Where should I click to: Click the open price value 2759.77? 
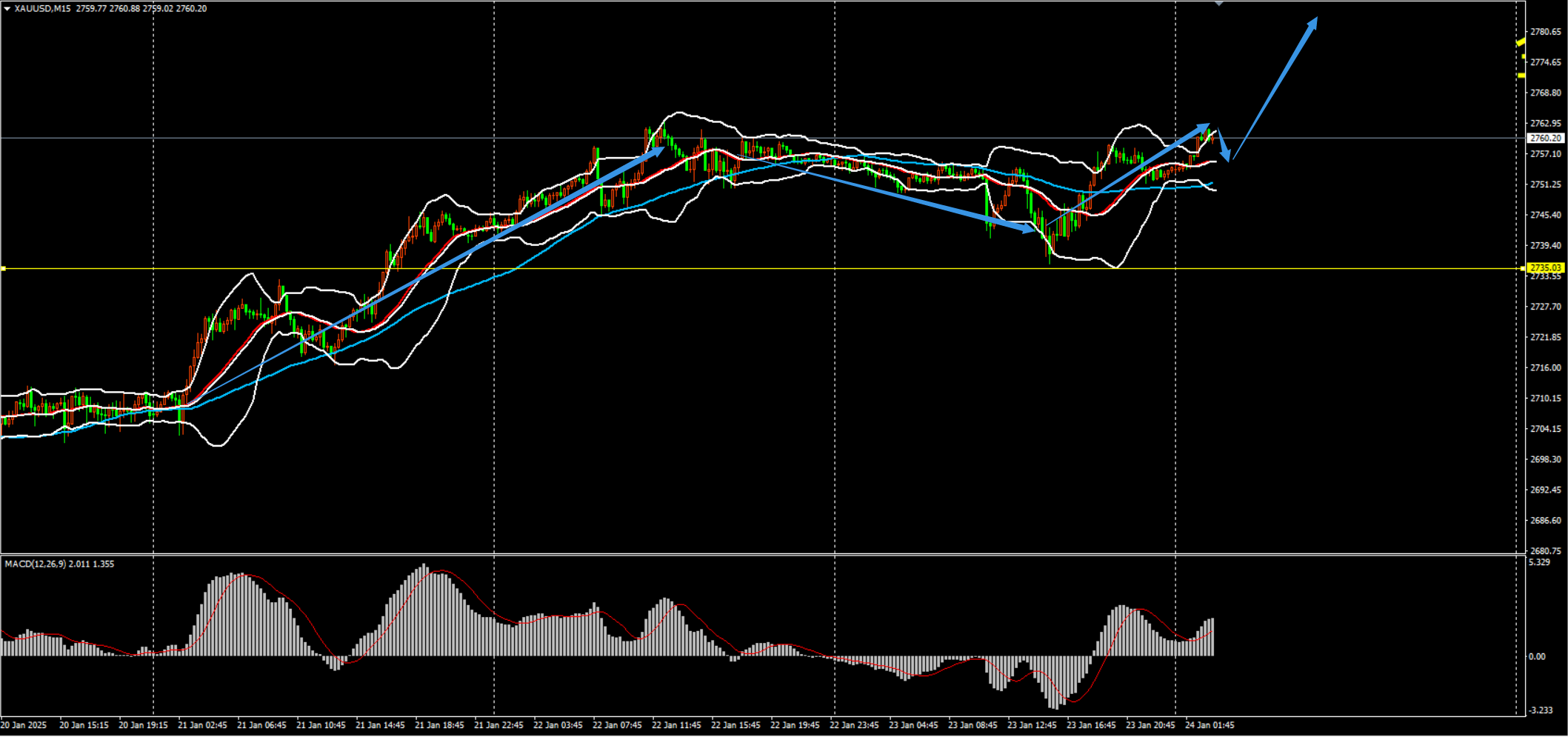click(91, 9)
